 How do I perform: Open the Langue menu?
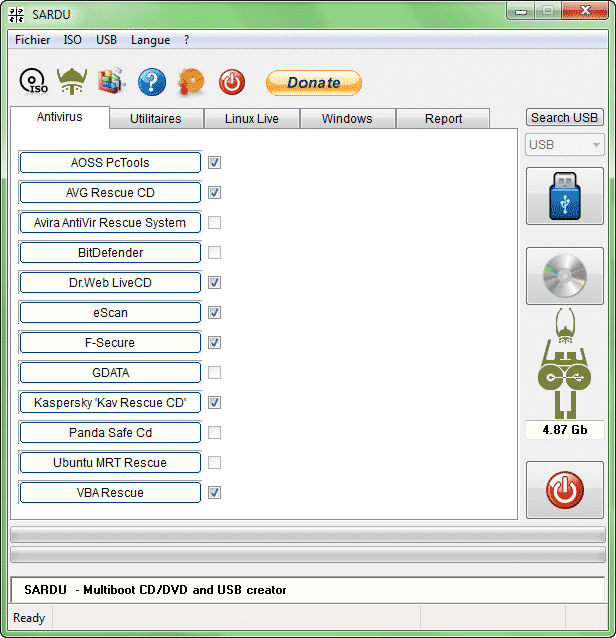[x=151, y=40]
